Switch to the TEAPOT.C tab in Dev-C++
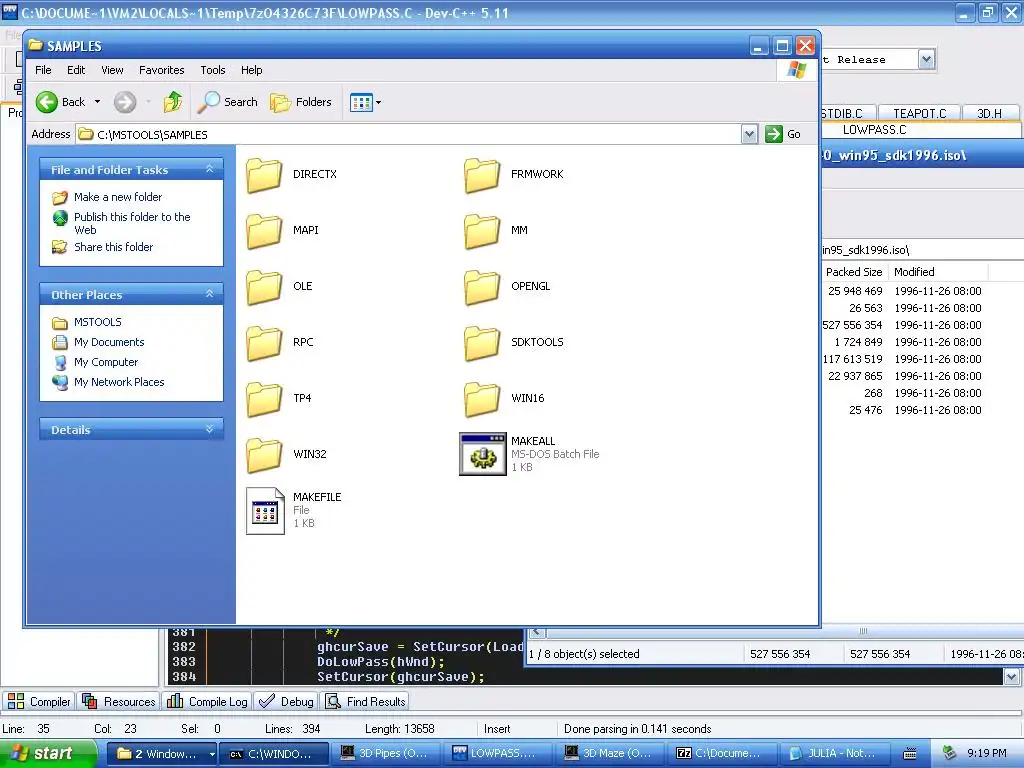1024x768 pixels. click(x=920, y=114)
